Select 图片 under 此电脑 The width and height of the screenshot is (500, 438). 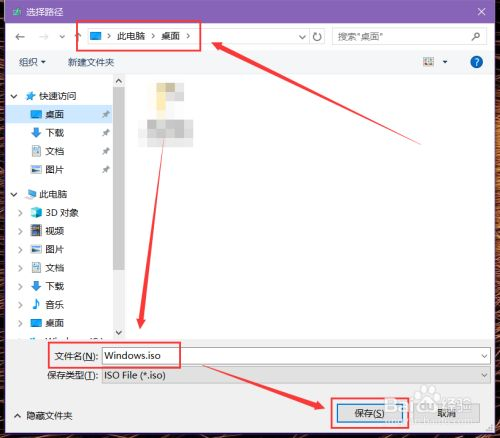(54, 249)
